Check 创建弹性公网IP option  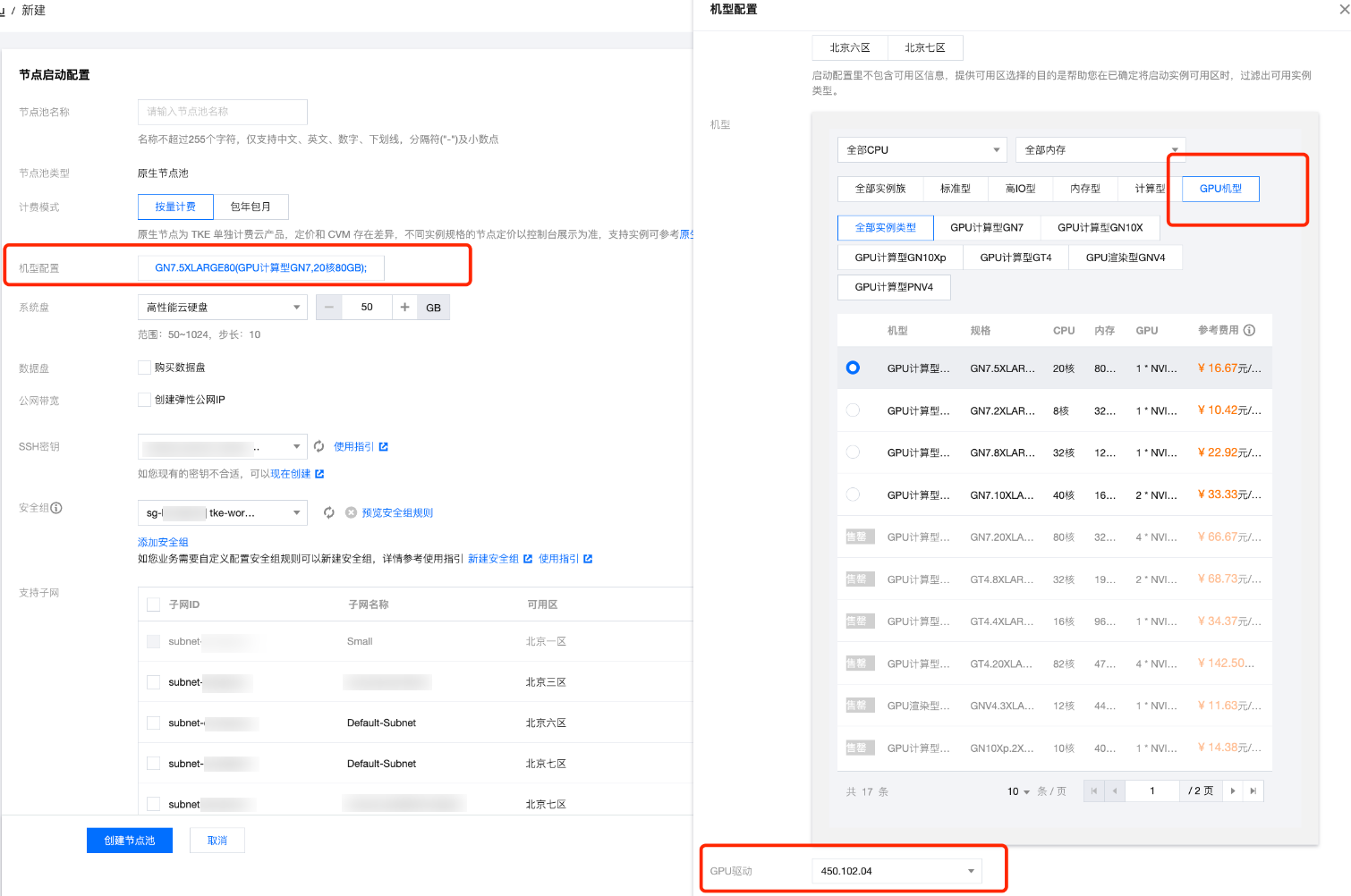tap(144, 400)
